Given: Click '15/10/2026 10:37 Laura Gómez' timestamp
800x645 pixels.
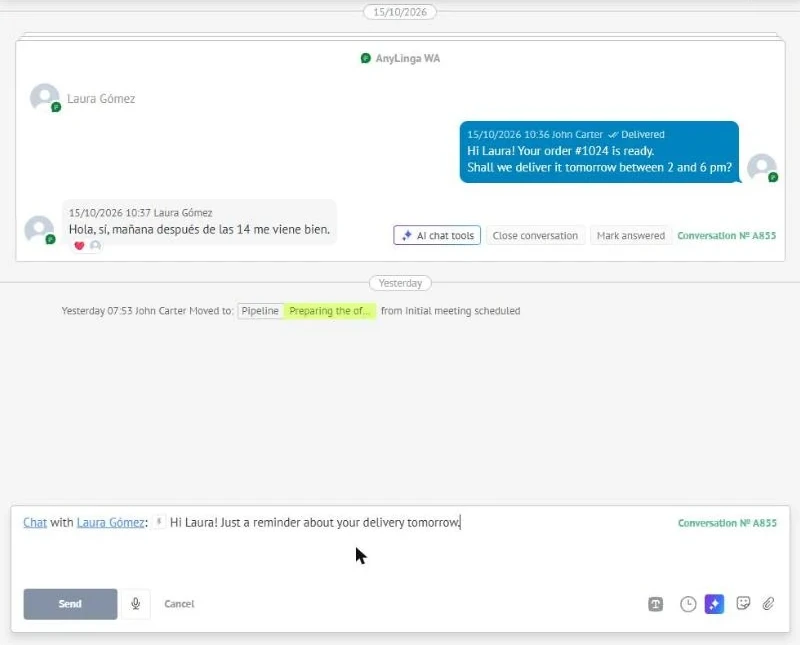Looking at the screenshot, I should 141,213.
